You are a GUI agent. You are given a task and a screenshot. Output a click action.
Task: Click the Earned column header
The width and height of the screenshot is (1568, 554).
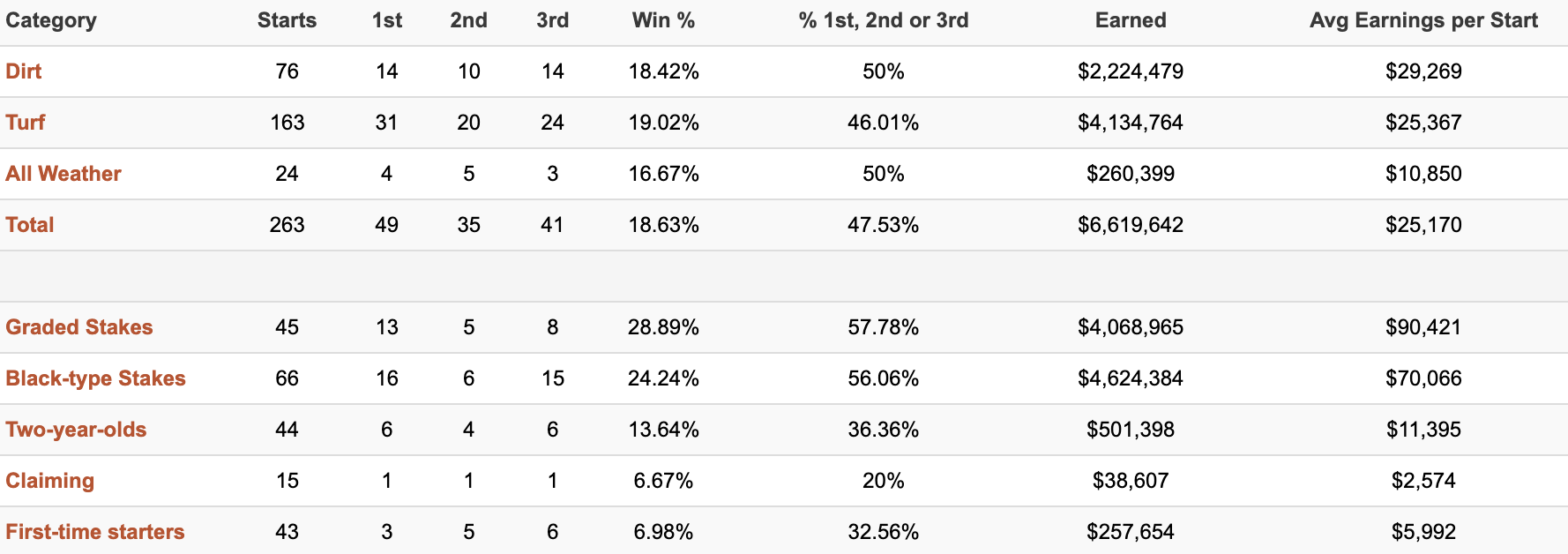1131,20
